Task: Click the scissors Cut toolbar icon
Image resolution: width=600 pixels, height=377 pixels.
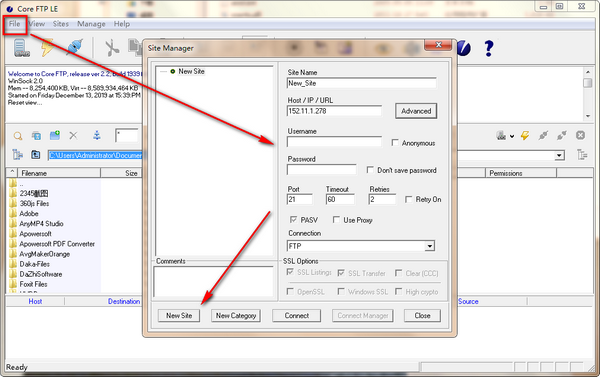Action: coord(112,48)
